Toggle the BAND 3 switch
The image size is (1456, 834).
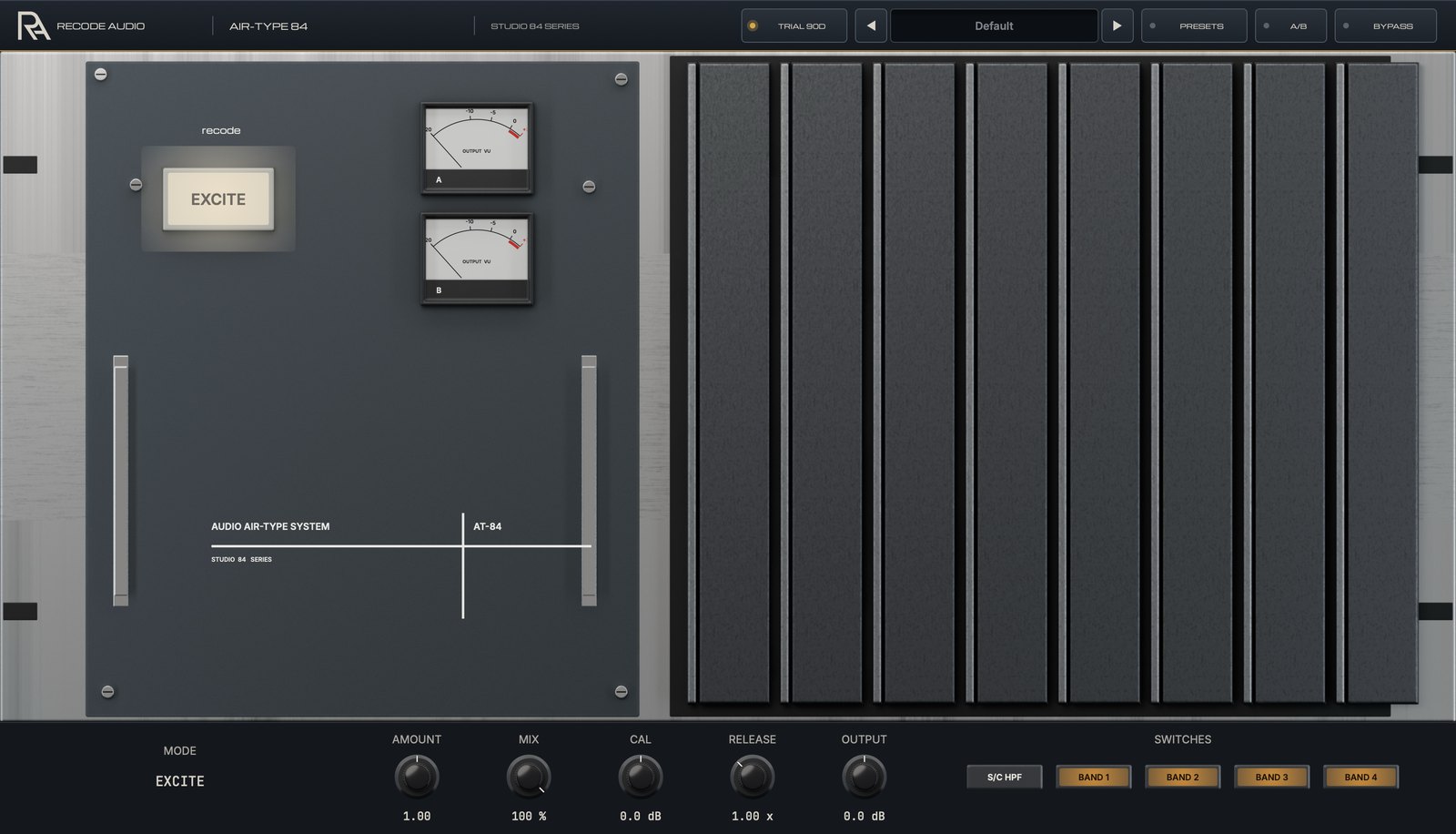point(1271,777)
